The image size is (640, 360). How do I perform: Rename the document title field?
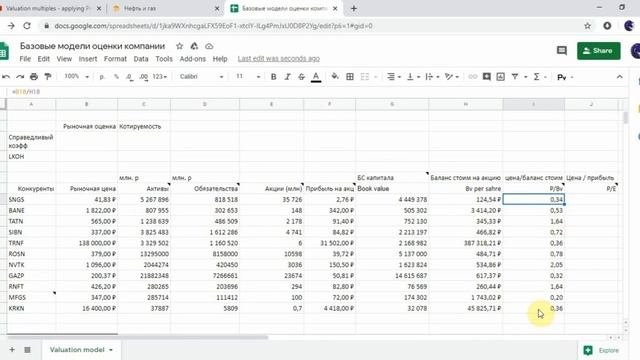pyautogui.click(x=93, y=46)
